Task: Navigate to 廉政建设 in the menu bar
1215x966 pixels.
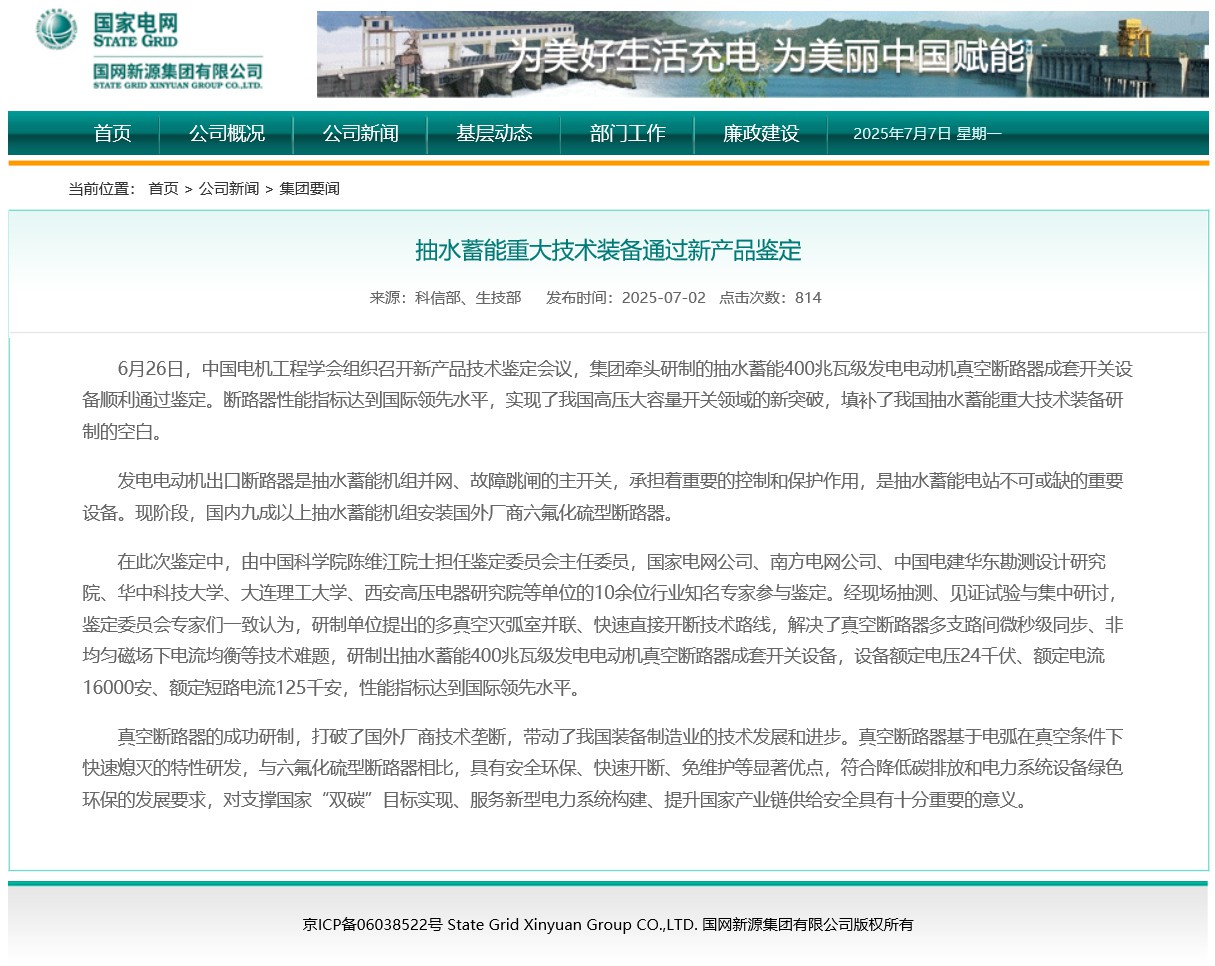Action: coord(761,133)
